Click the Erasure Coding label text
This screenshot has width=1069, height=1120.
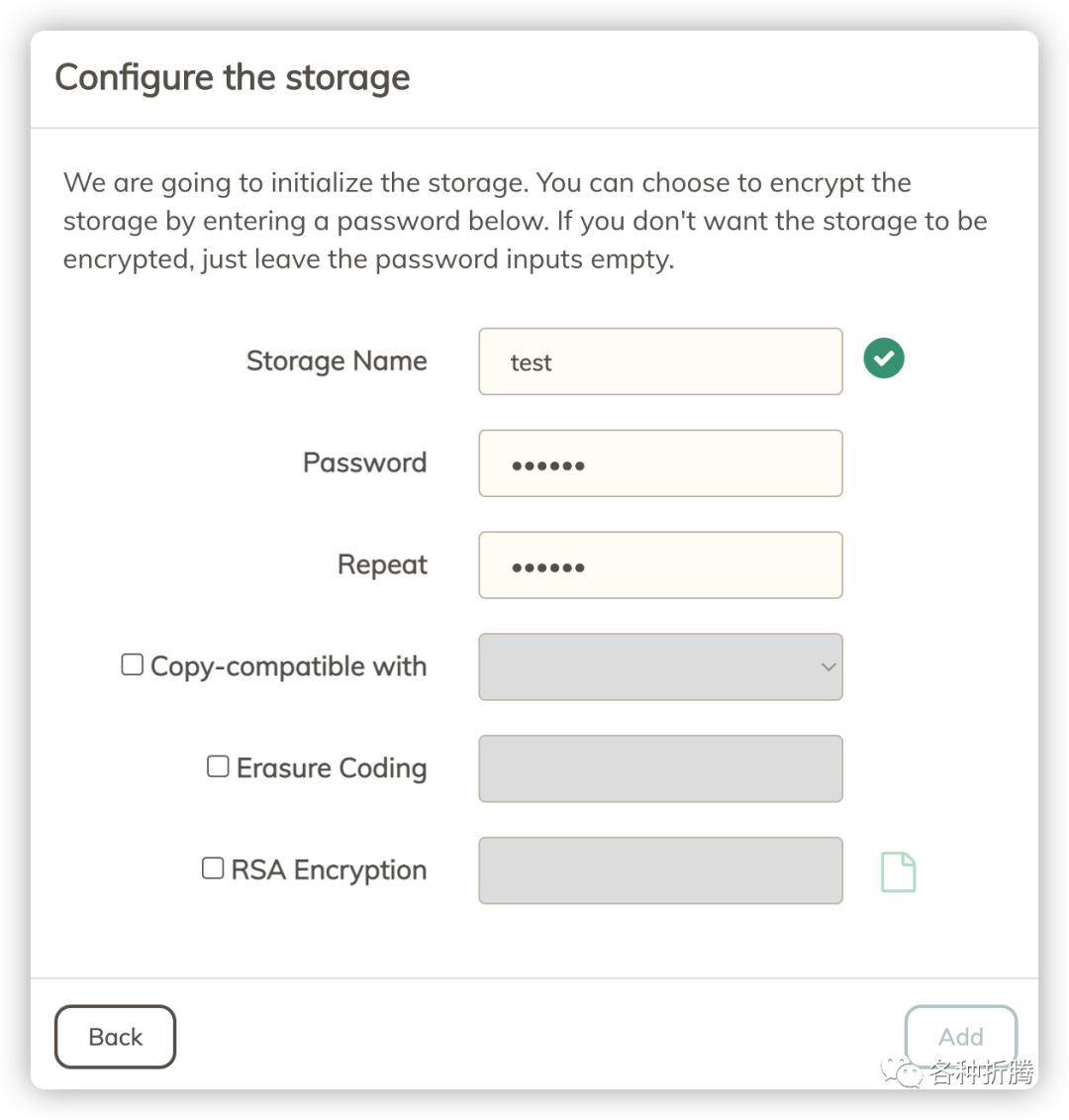click(332, 768)
